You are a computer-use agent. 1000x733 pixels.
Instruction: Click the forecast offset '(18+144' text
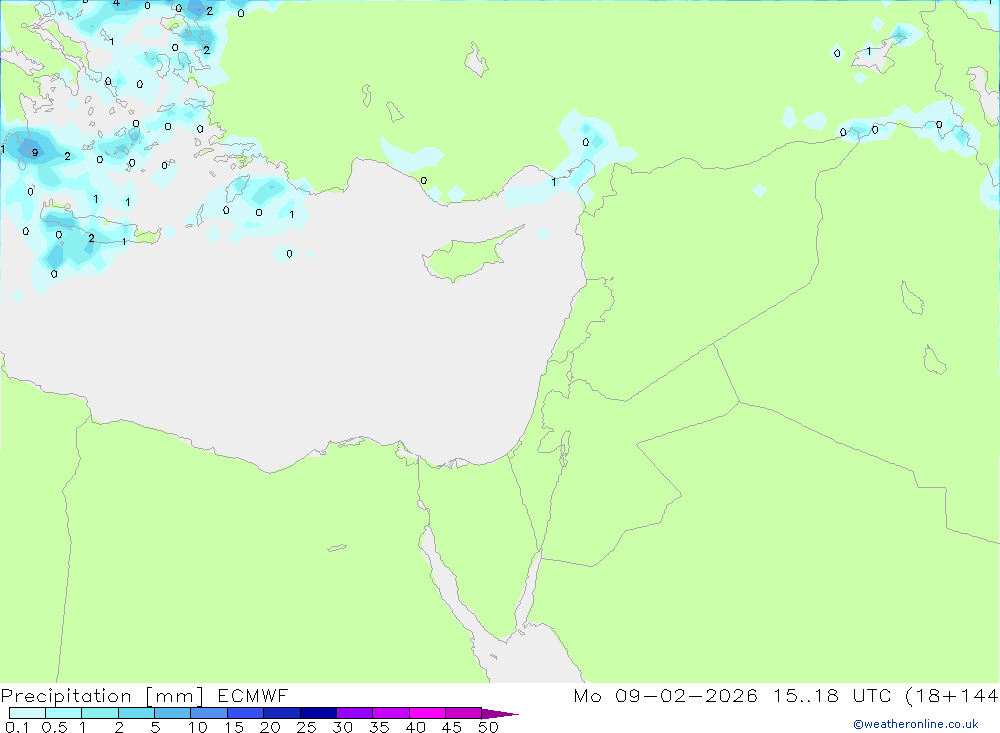pyautogui.click(x=952, y=696)
